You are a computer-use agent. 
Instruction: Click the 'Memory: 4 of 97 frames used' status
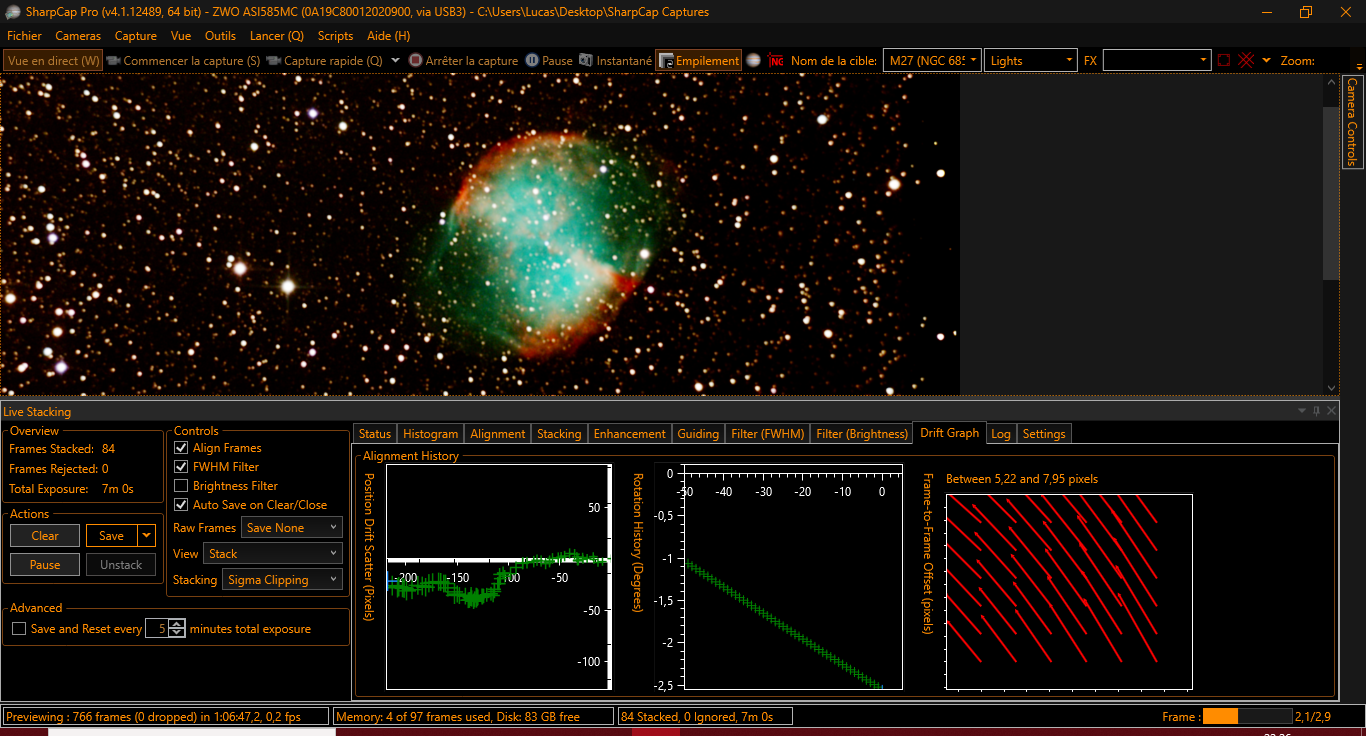(x=473, y=716)
